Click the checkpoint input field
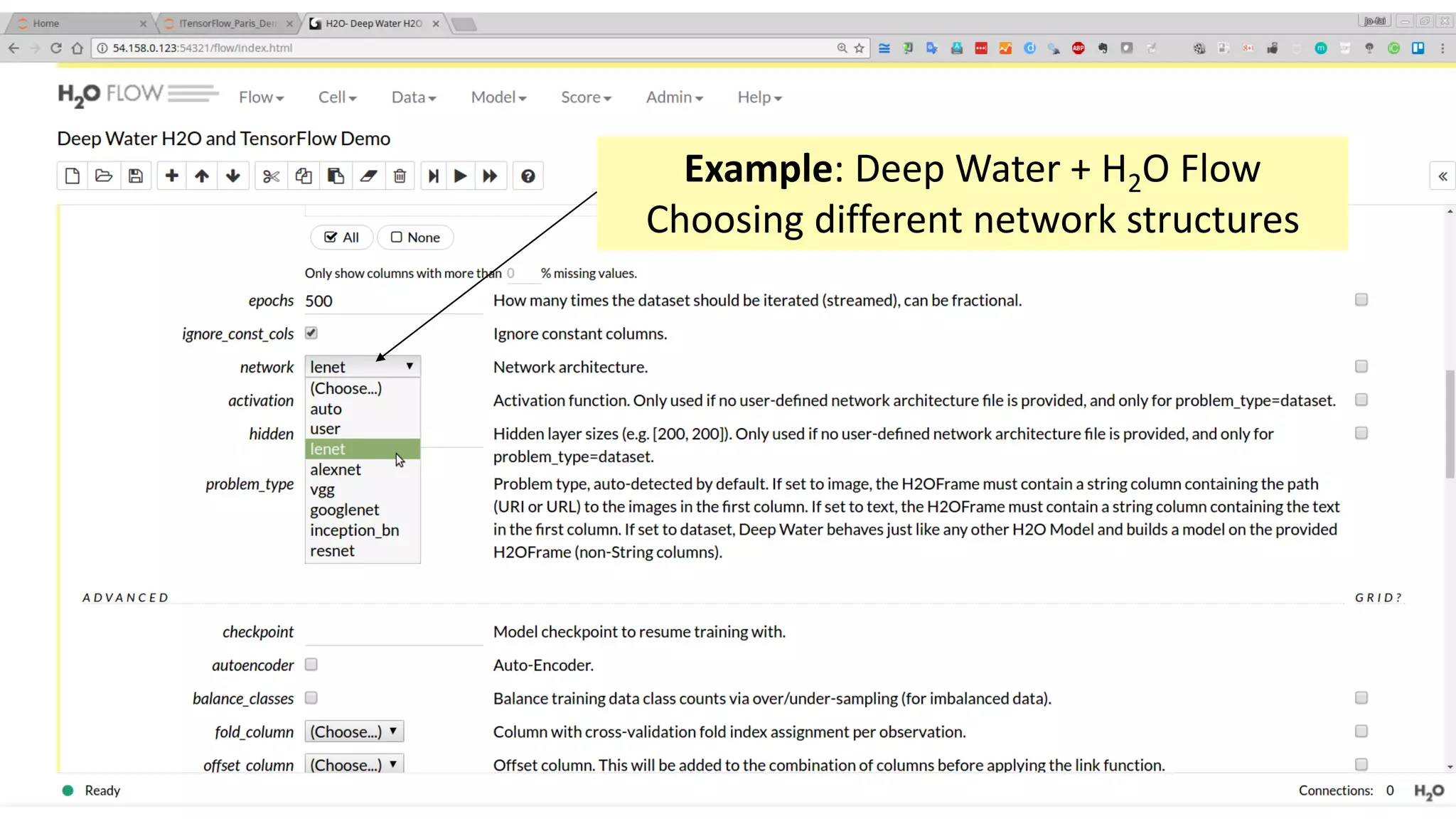The width and height of the screenshot is (1456, 819). pyautogui.click(x=394, y=632)
